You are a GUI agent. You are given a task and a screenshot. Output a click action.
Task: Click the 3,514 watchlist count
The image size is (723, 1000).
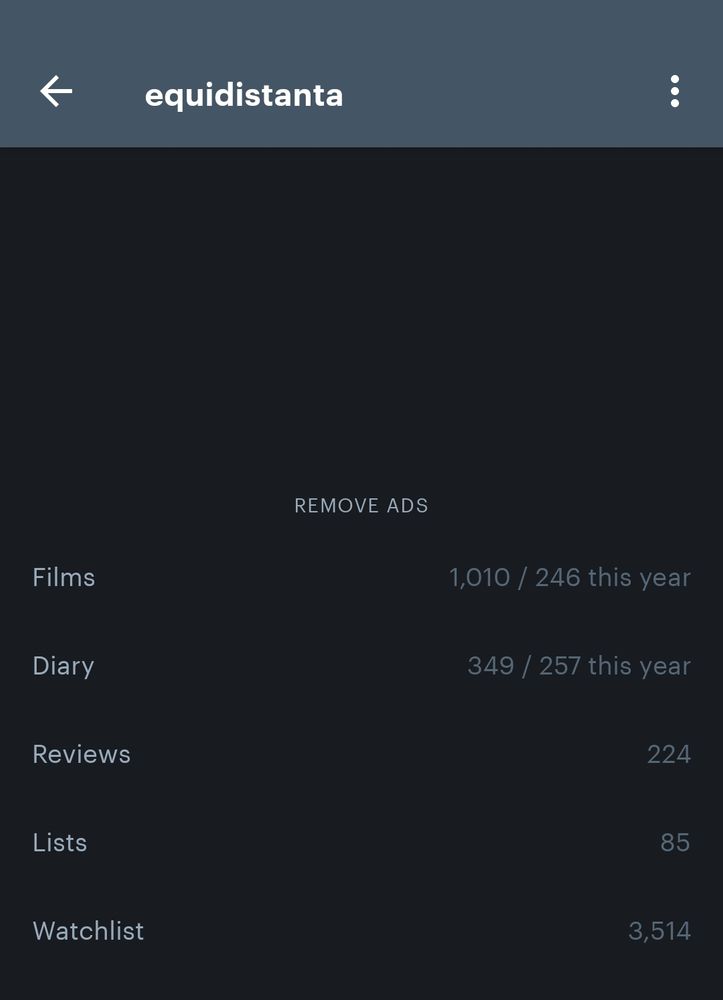click(x=659, y=931)
